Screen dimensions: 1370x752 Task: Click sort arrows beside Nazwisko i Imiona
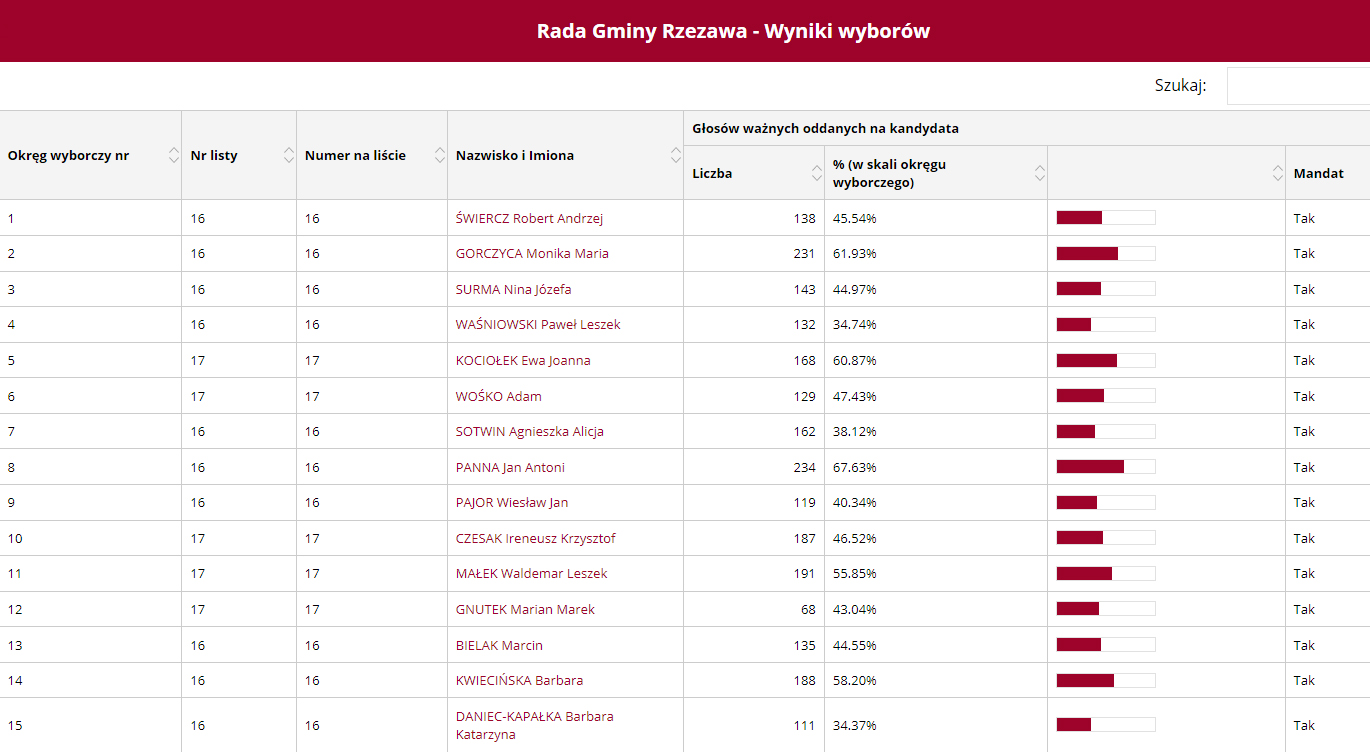[675, 155]
